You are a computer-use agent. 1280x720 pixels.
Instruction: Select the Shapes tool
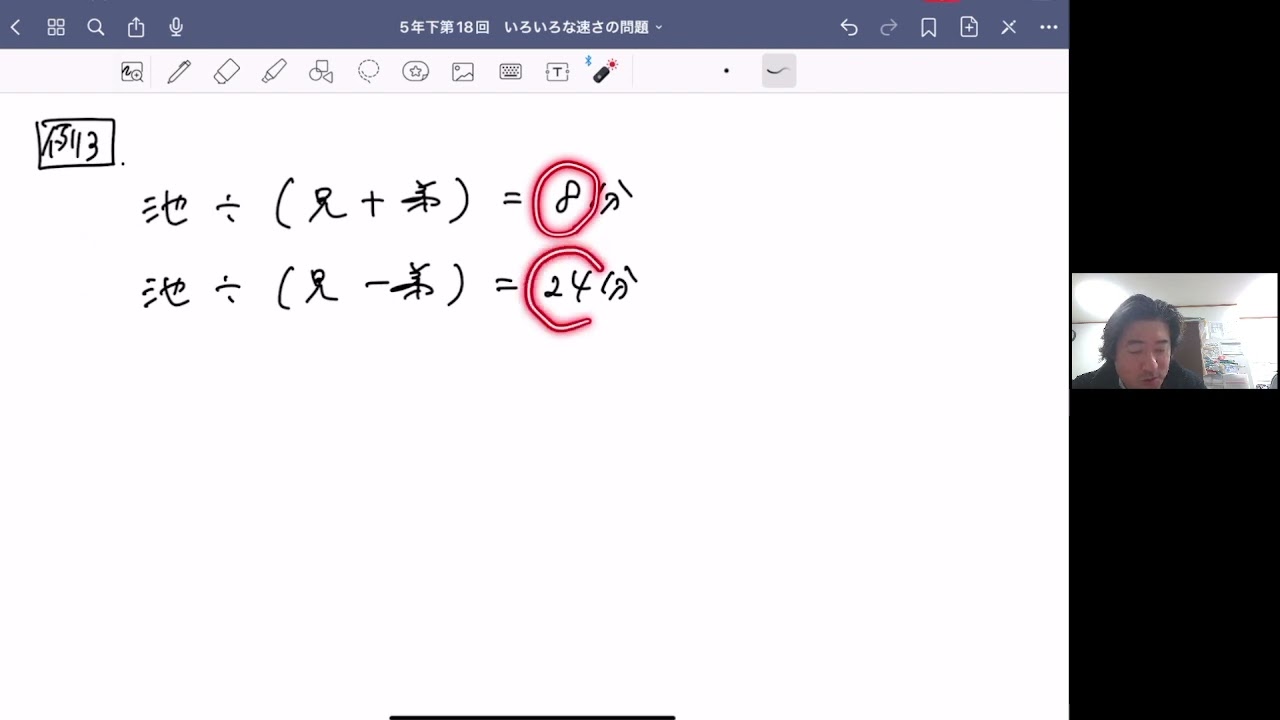[x=321, y=71]
